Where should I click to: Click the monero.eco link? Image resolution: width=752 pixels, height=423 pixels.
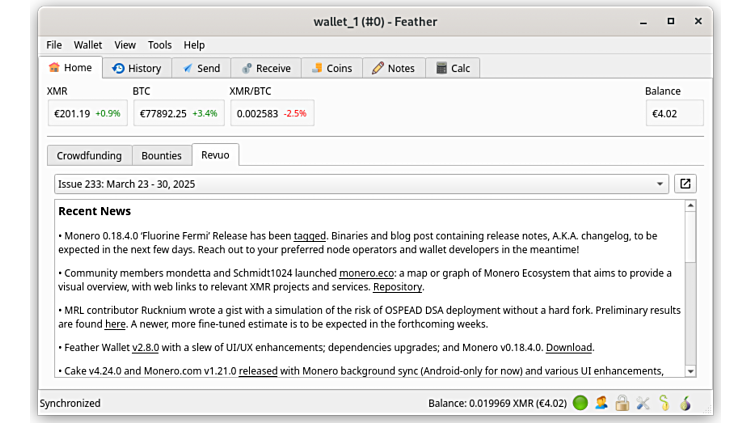(365, 272)
